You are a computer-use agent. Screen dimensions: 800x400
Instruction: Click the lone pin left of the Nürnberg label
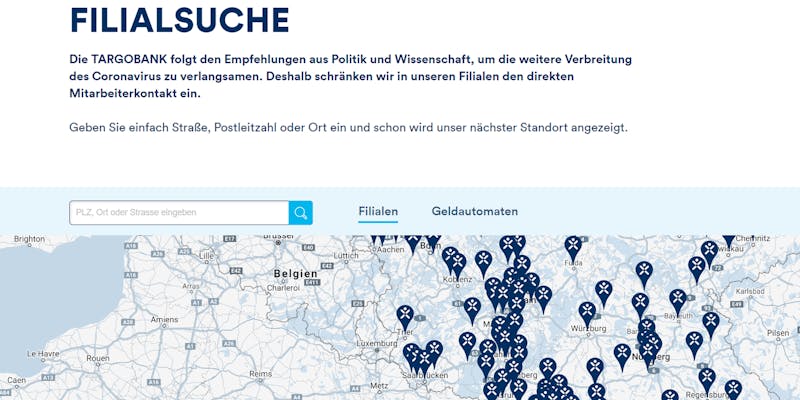click(x=622, y=356)
